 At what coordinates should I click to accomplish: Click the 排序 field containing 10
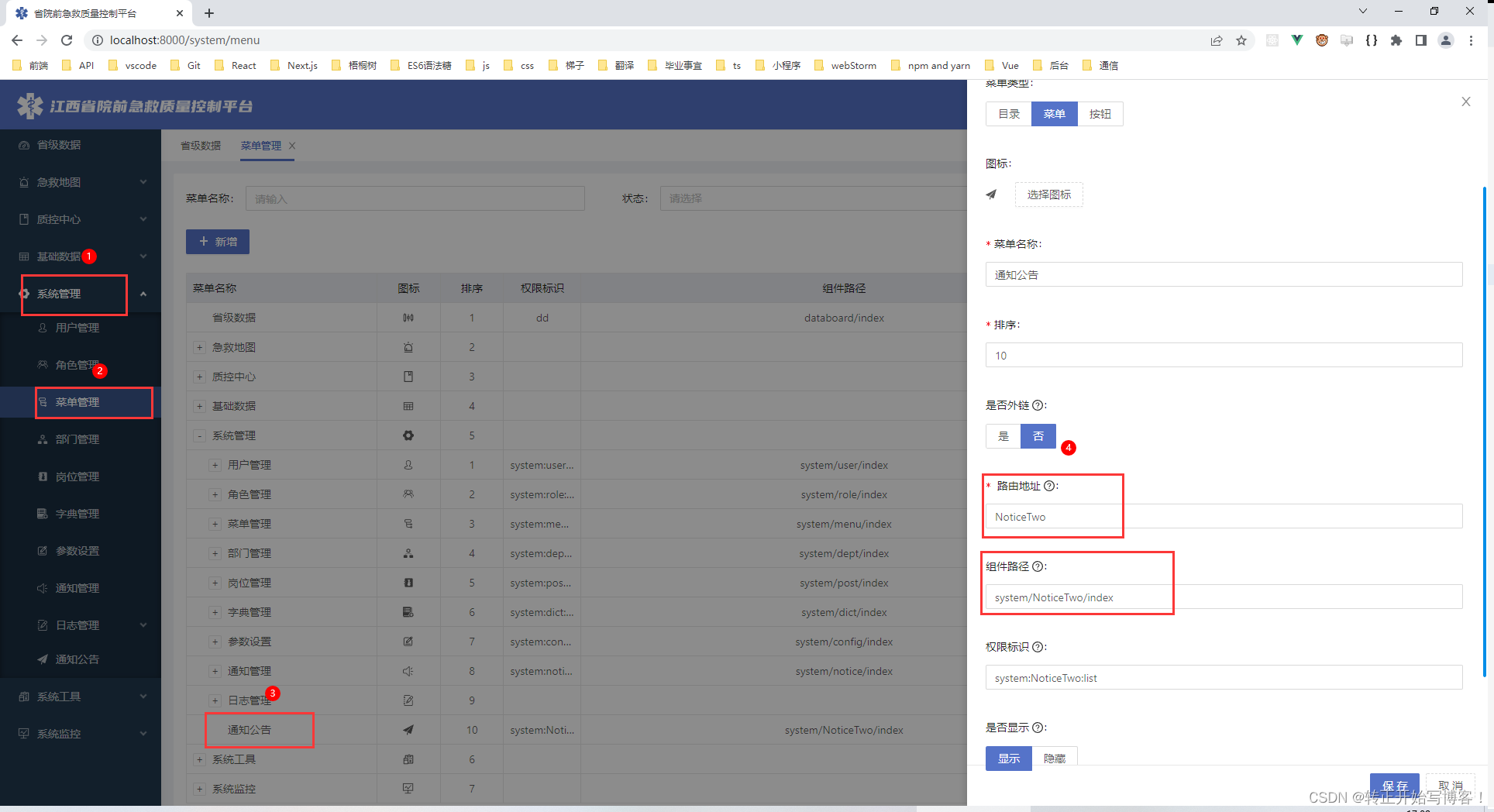click(x=1224, y=355)
